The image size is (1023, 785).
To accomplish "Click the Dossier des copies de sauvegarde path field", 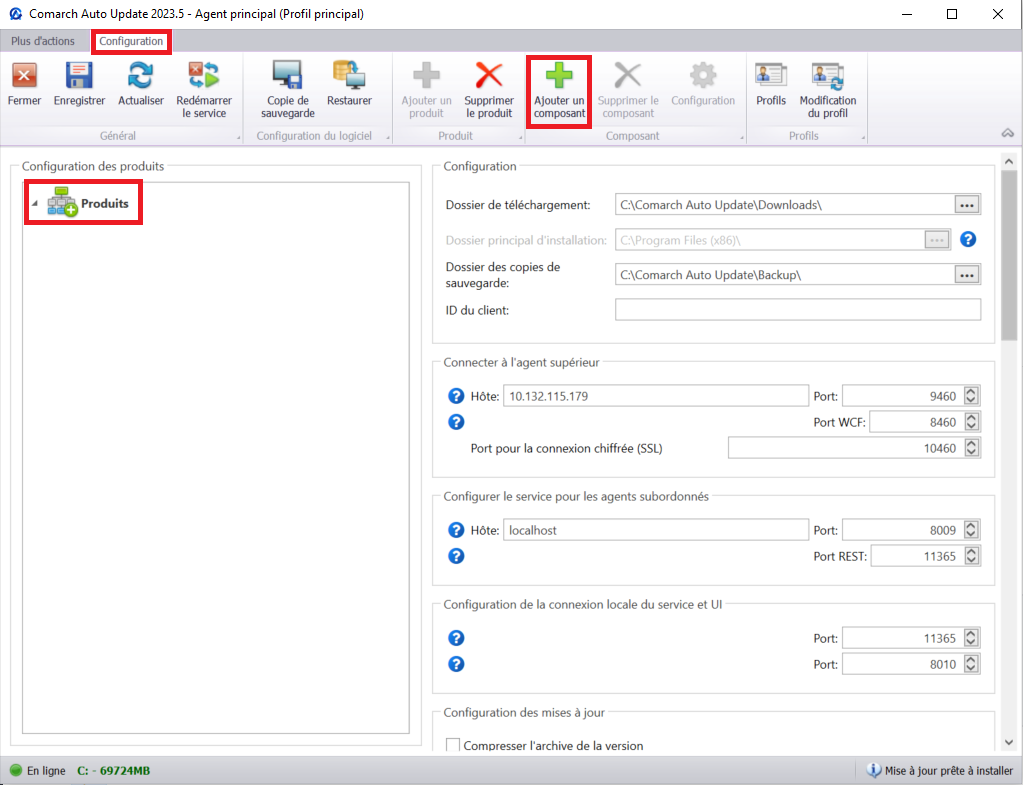I will [784, 275].
